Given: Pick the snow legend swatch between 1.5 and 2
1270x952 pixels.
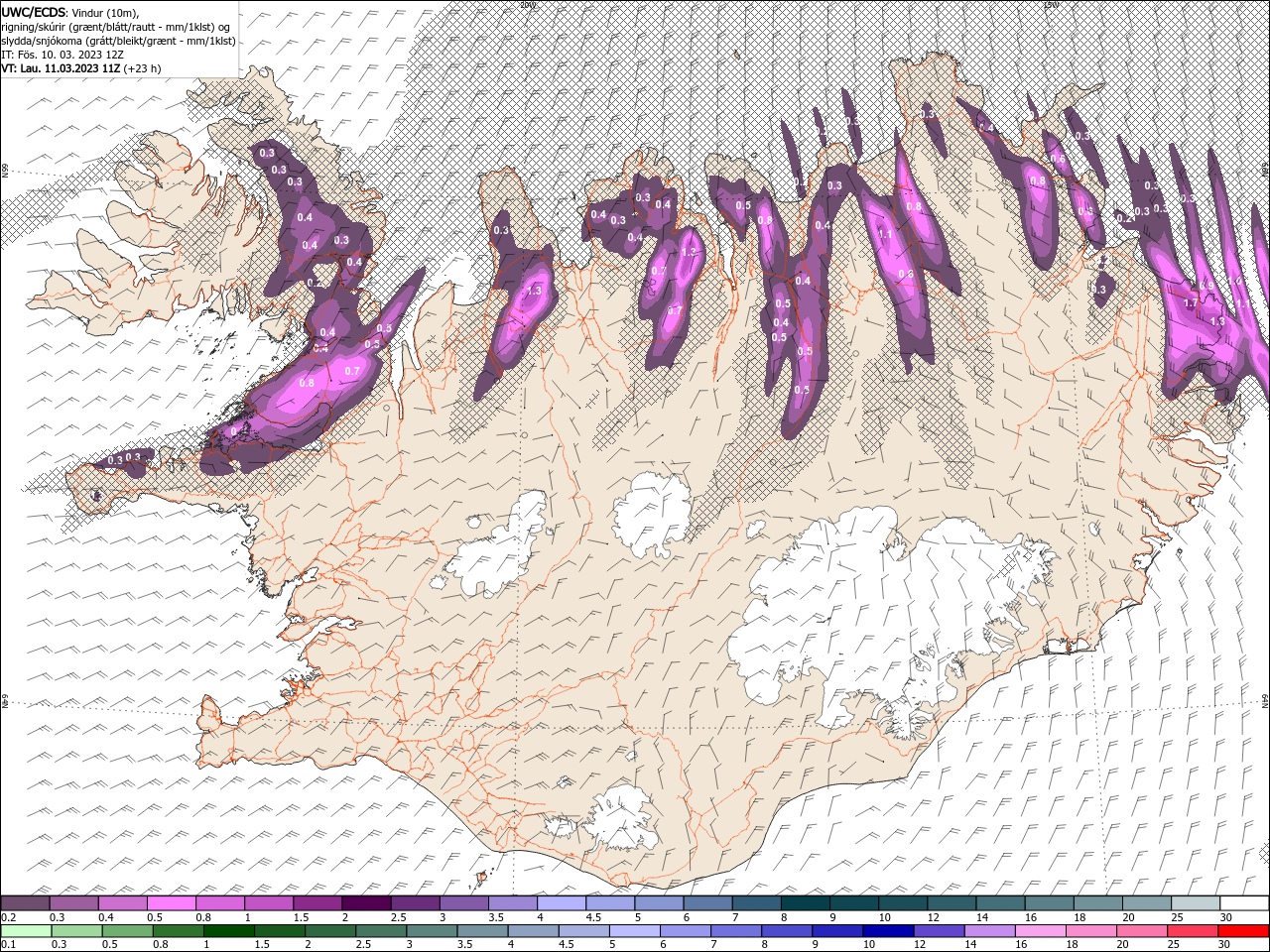Looking at the screenshot, I should click(x=317, y=903).
